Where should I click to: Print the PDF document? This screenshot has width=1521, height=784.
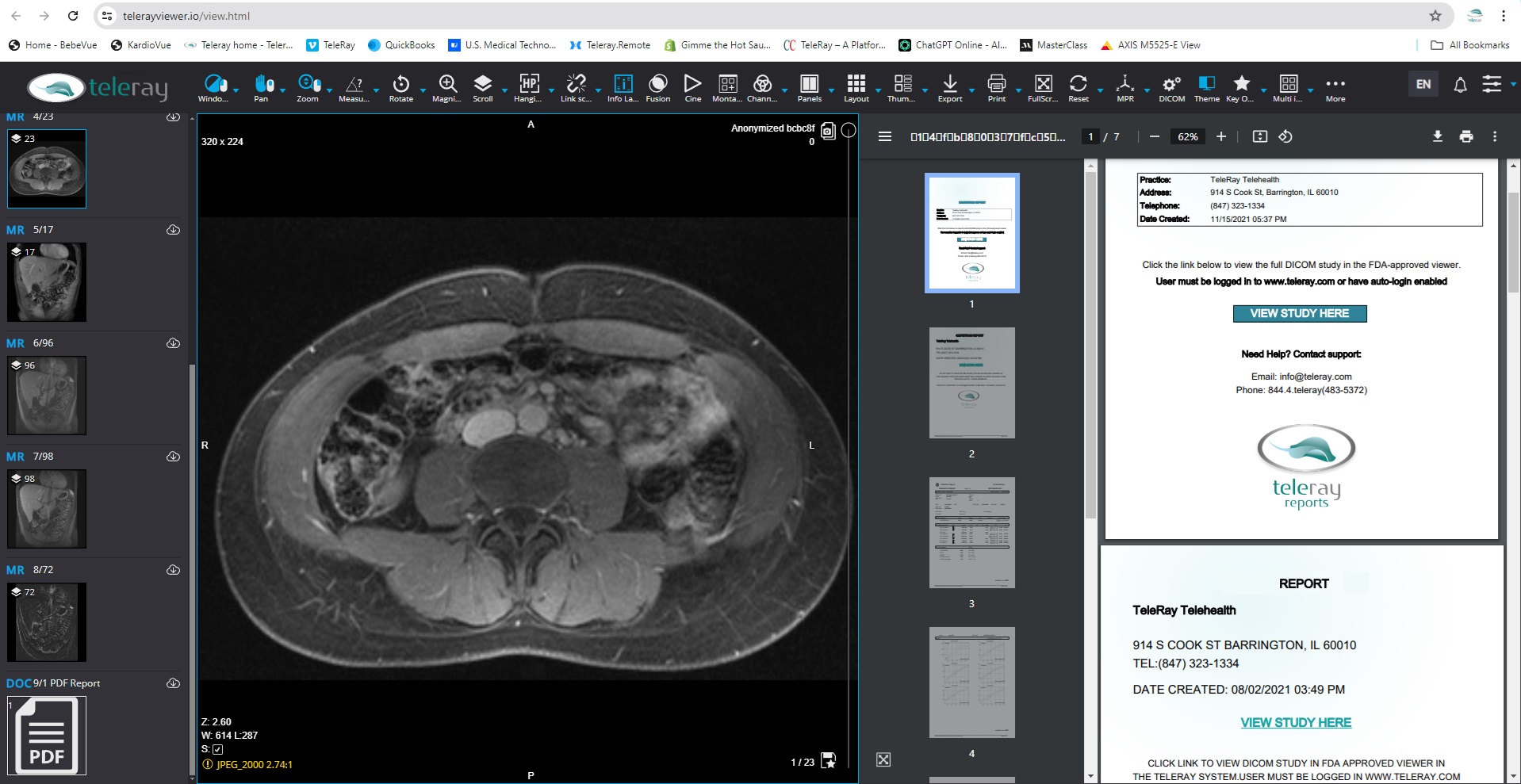[x=1466, y=136]
